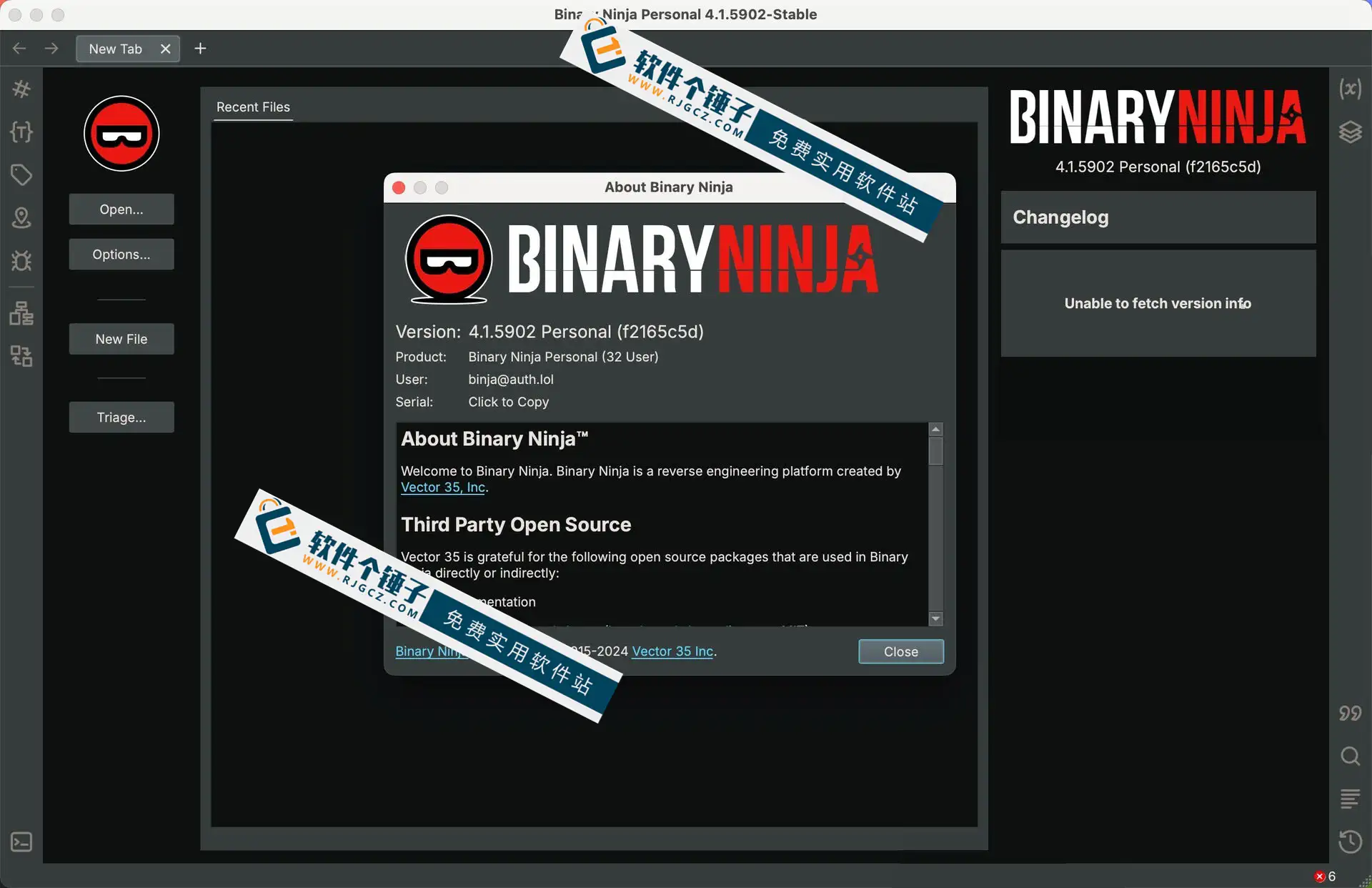Open the component tree sidebar icon
The width and height of the screenshot is (1372, 888).
pos(21,313)
